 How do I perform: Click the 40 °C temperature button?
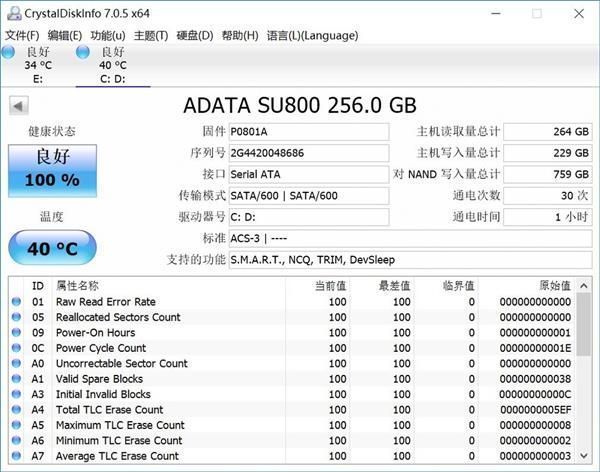[x=52, y=248]
